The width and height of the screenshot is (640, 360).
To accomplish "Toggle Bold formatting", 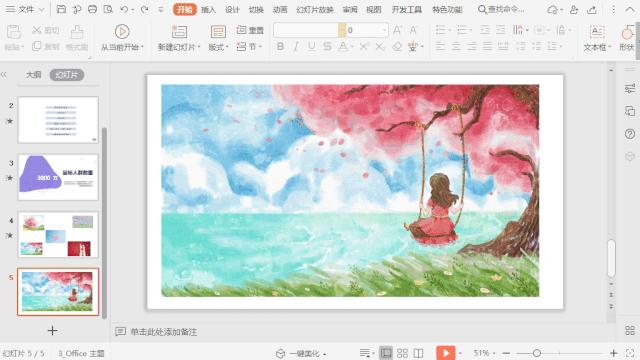I will click(280, 47).
